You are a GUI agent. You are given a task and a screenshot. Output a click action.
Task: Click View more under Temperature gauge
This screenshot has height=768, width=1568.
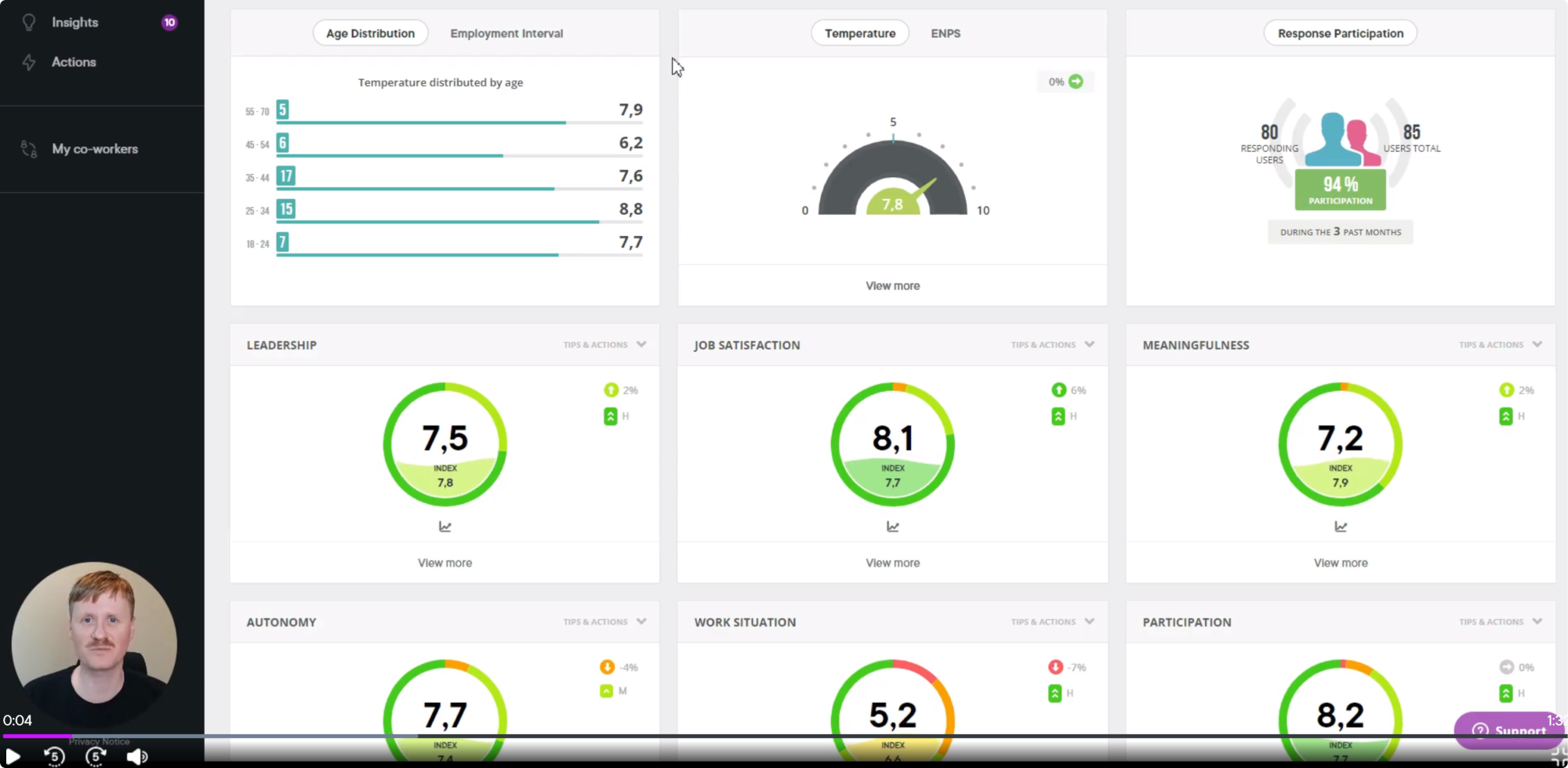pos(893,286)
